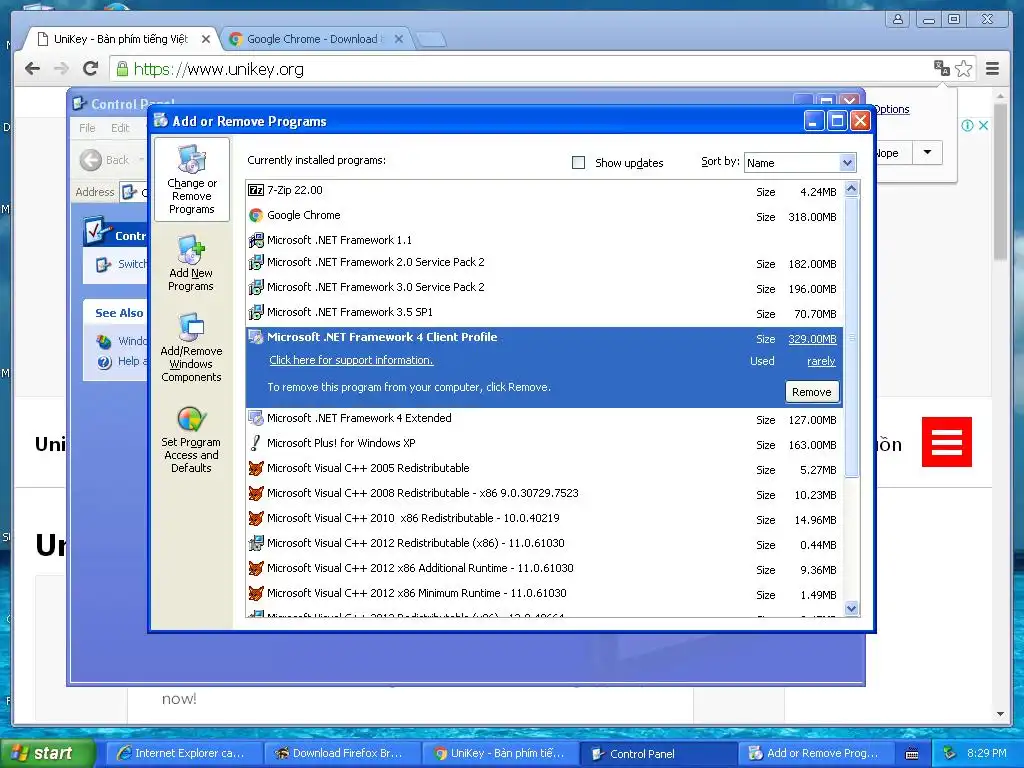This screenshot has width=1024, height=768.
Task: Click the .NET Framework 1.1 icon
Action: tap(256, 240)
